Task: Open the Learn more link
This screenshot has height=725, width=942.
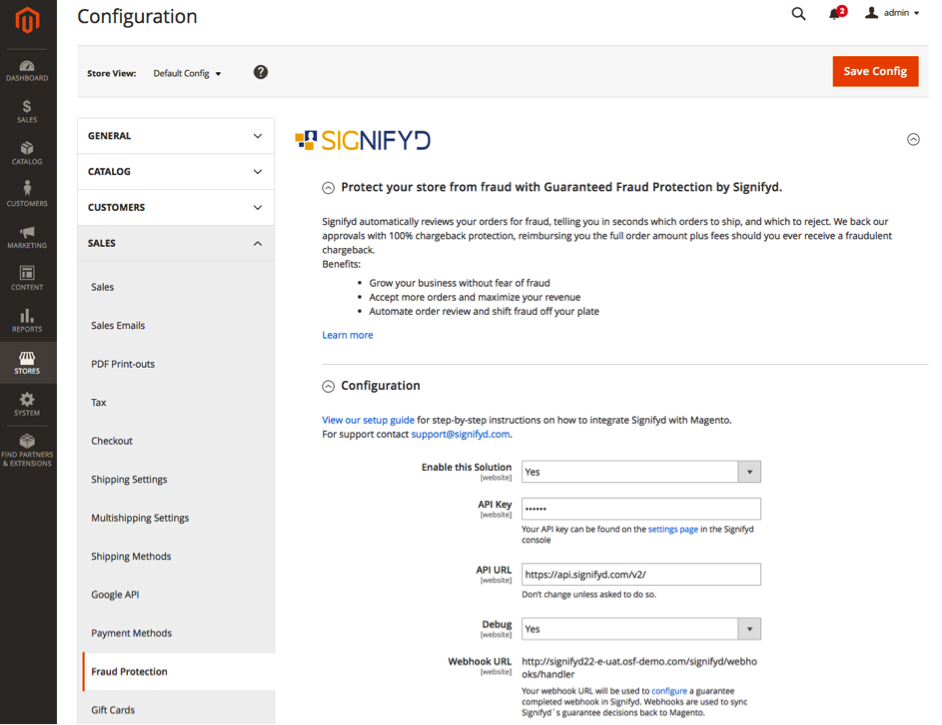Action: pyautogui.click(x=347, y=334)
